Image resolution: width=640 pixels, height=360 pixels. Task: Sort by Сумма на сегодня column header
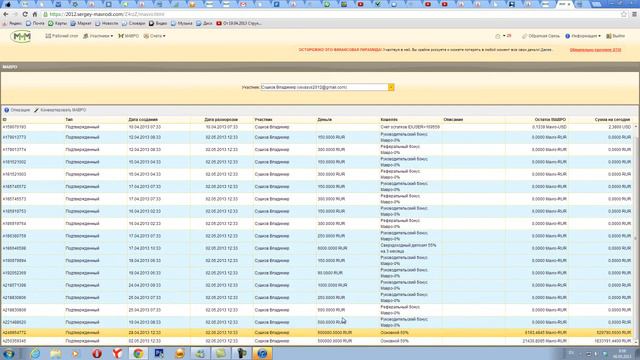click(x=612, y=120)
